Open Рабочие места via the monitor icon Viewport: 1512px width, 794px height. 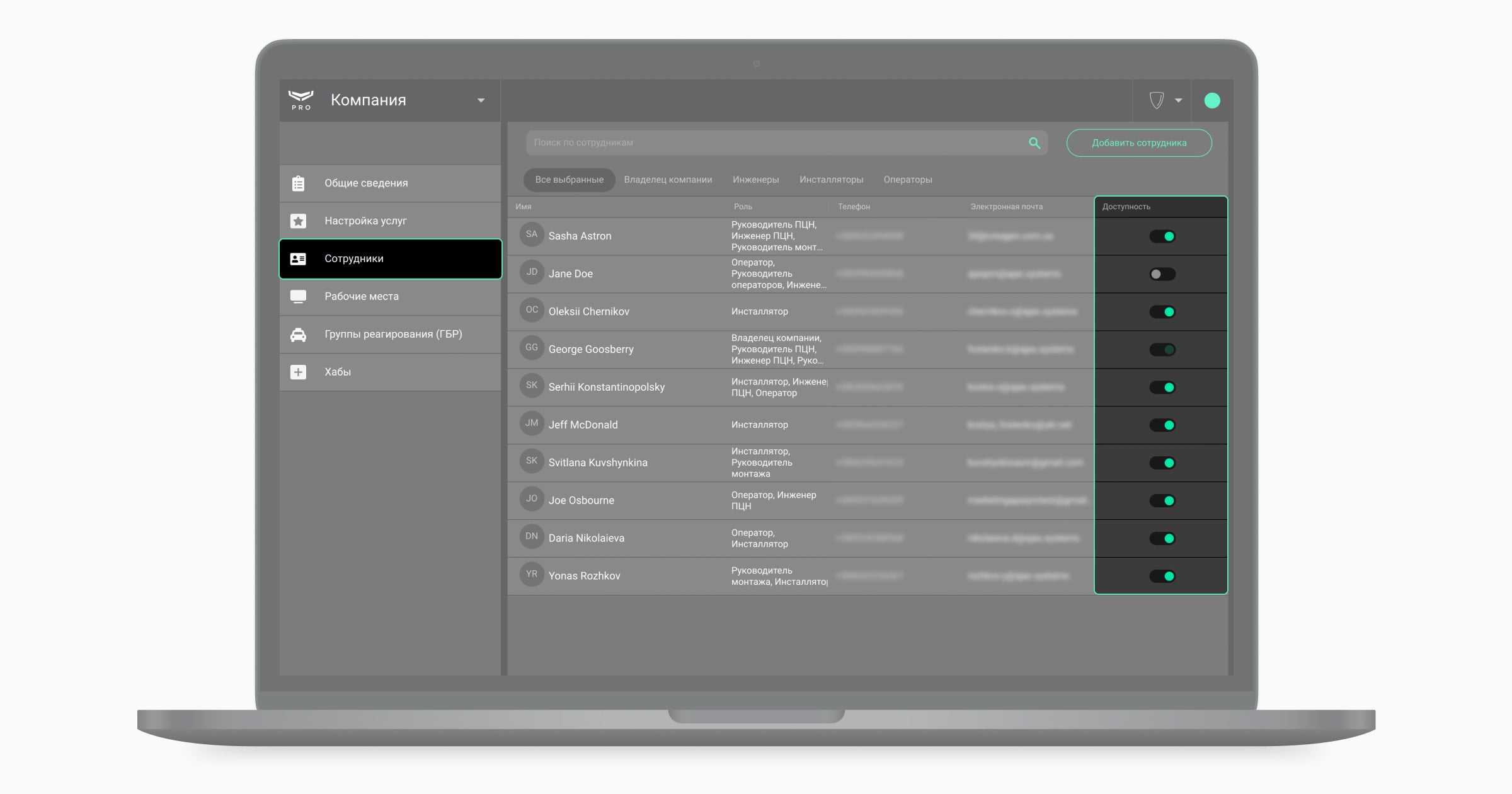click(297, 296)
